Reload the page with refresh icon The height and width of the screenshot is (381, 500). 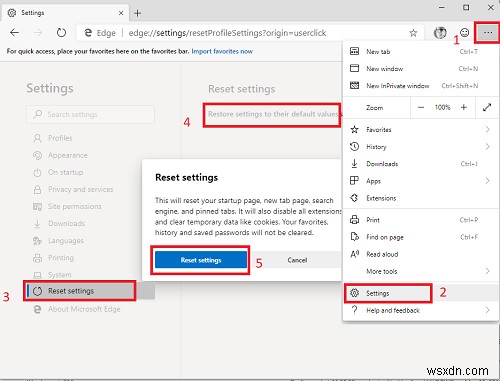tap(61, 33)
